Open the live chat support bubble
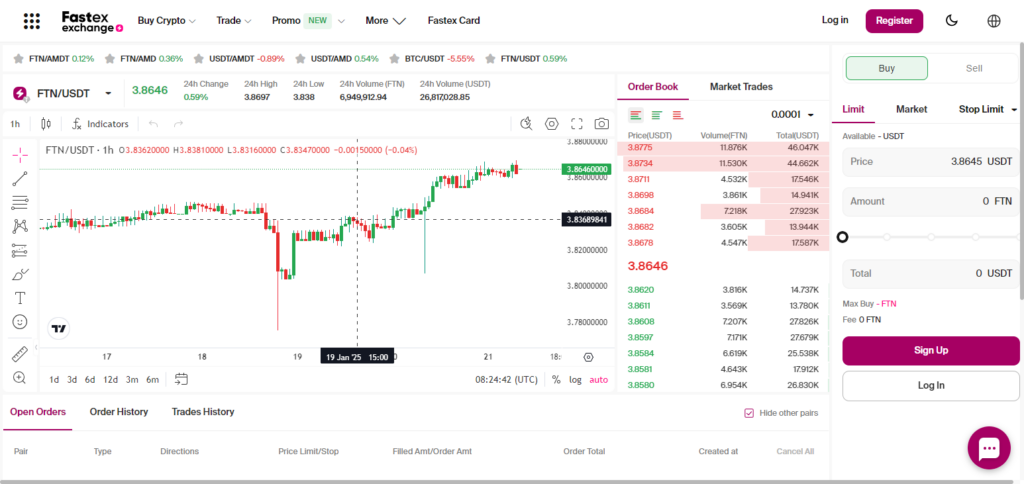Viewport: 1024px width, 484px height. 989,447
